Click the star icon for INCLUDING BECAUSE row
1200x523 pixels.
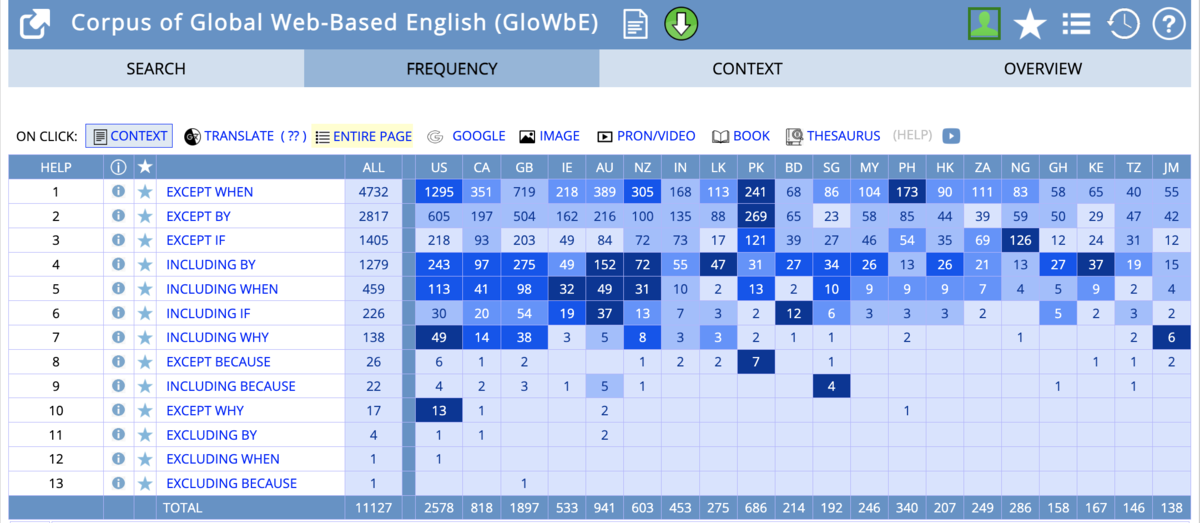(145, 386)
